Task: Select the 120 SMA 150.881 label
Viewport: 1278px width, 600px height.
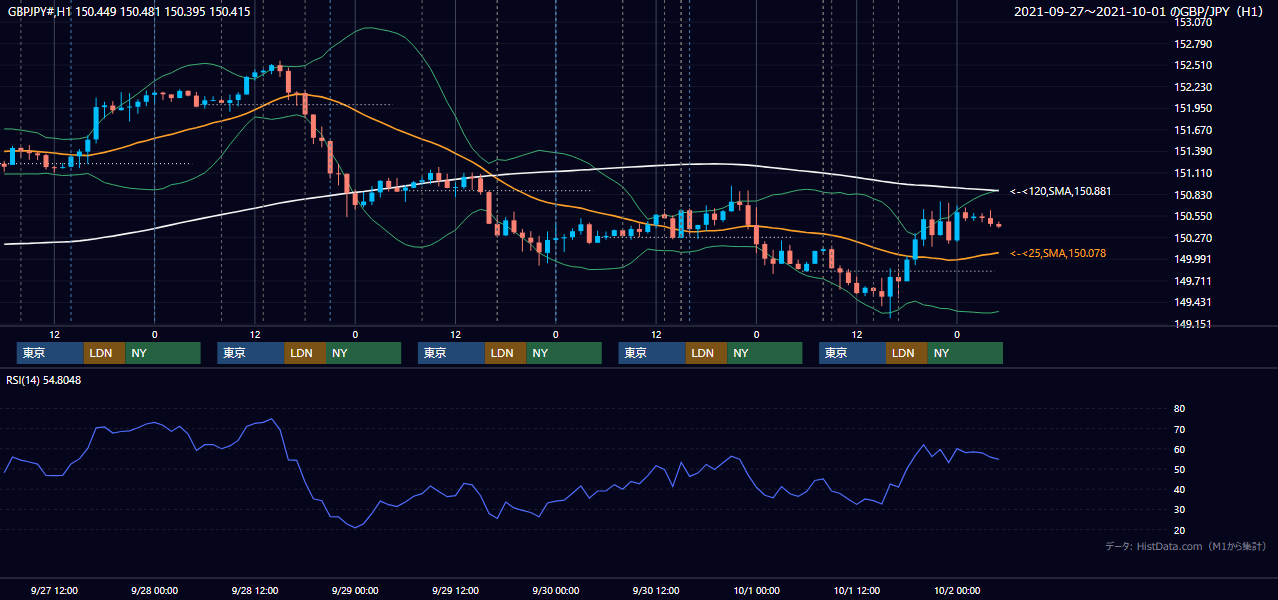Action: click(1060, 191)
